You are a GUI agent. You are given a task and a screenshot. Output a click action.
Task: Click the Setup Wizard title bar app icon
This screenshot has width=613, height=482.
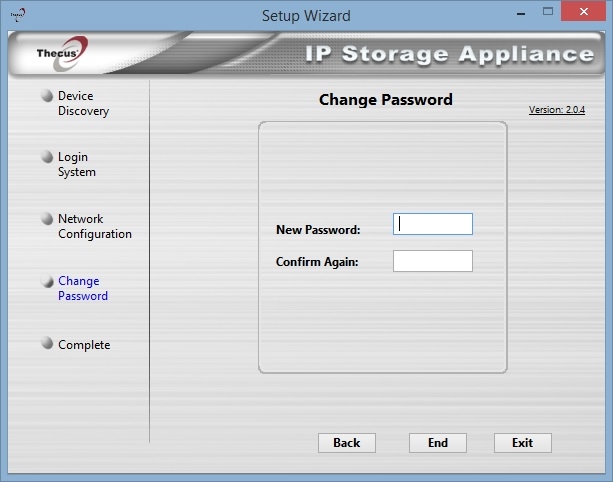[x=18, y=15]
